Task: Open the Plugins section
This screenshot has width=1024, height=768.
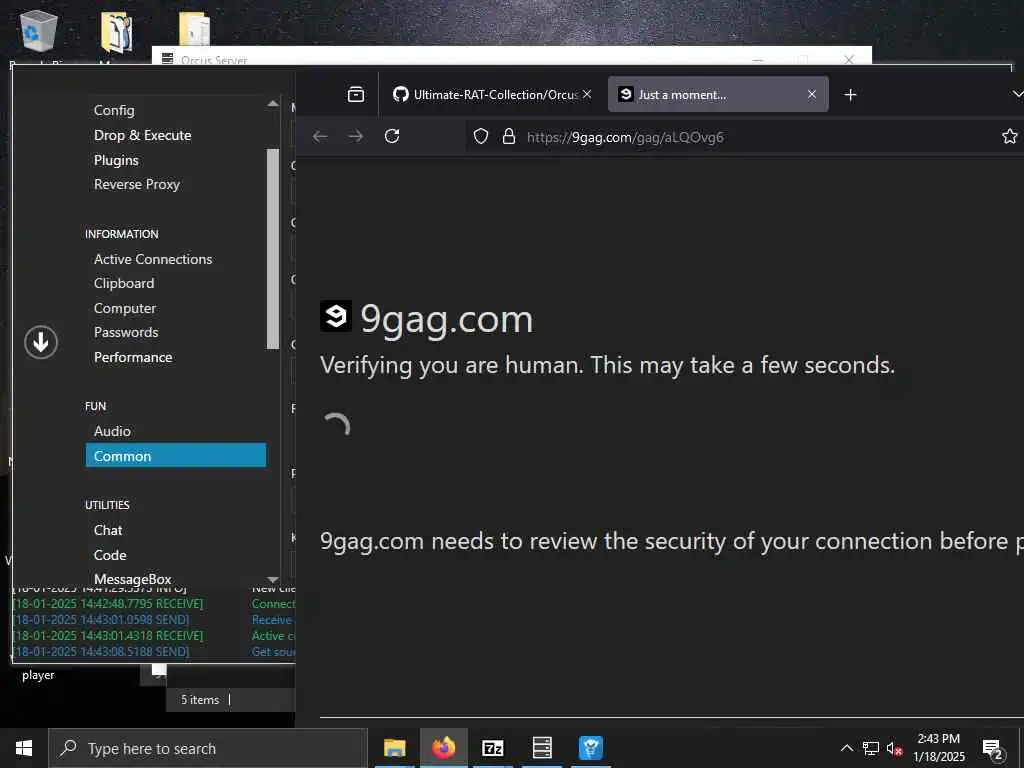Action: [116, 160]
